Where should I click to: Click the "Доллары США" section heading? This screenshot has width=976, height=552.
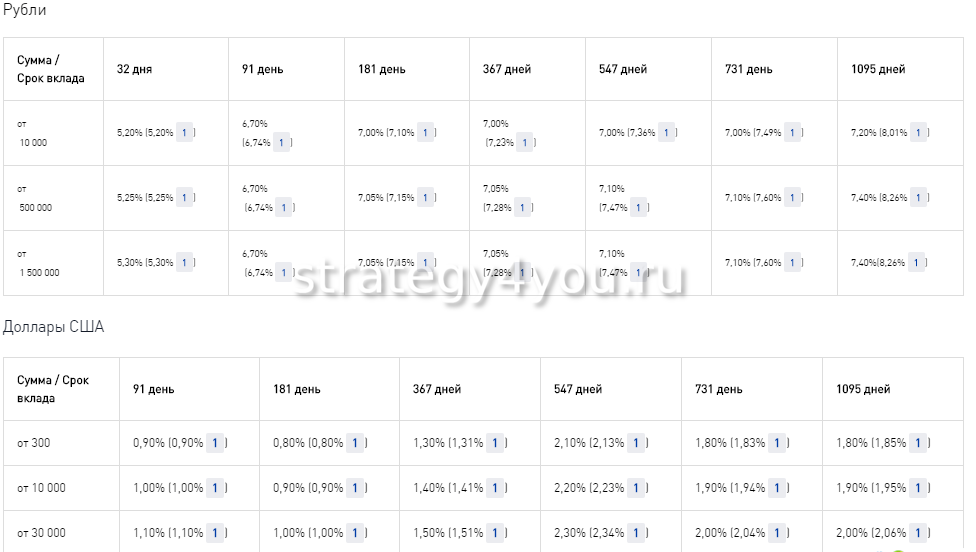coord(54,327)
